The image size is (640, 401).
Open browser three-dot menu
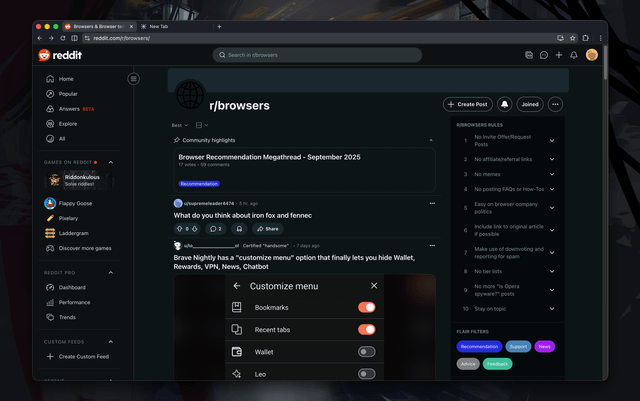[x=600, y=38]
